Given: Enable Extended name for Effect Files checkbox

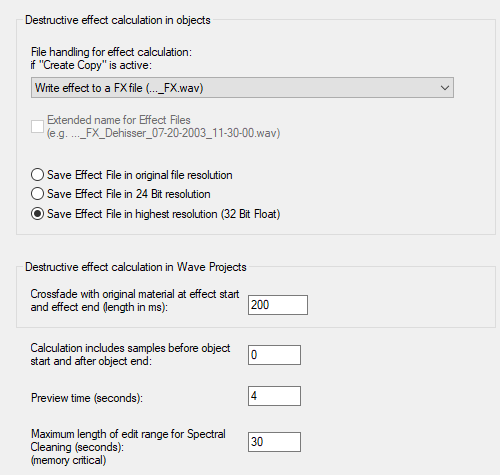Looking at the screenshot, I should pos(37,127).
